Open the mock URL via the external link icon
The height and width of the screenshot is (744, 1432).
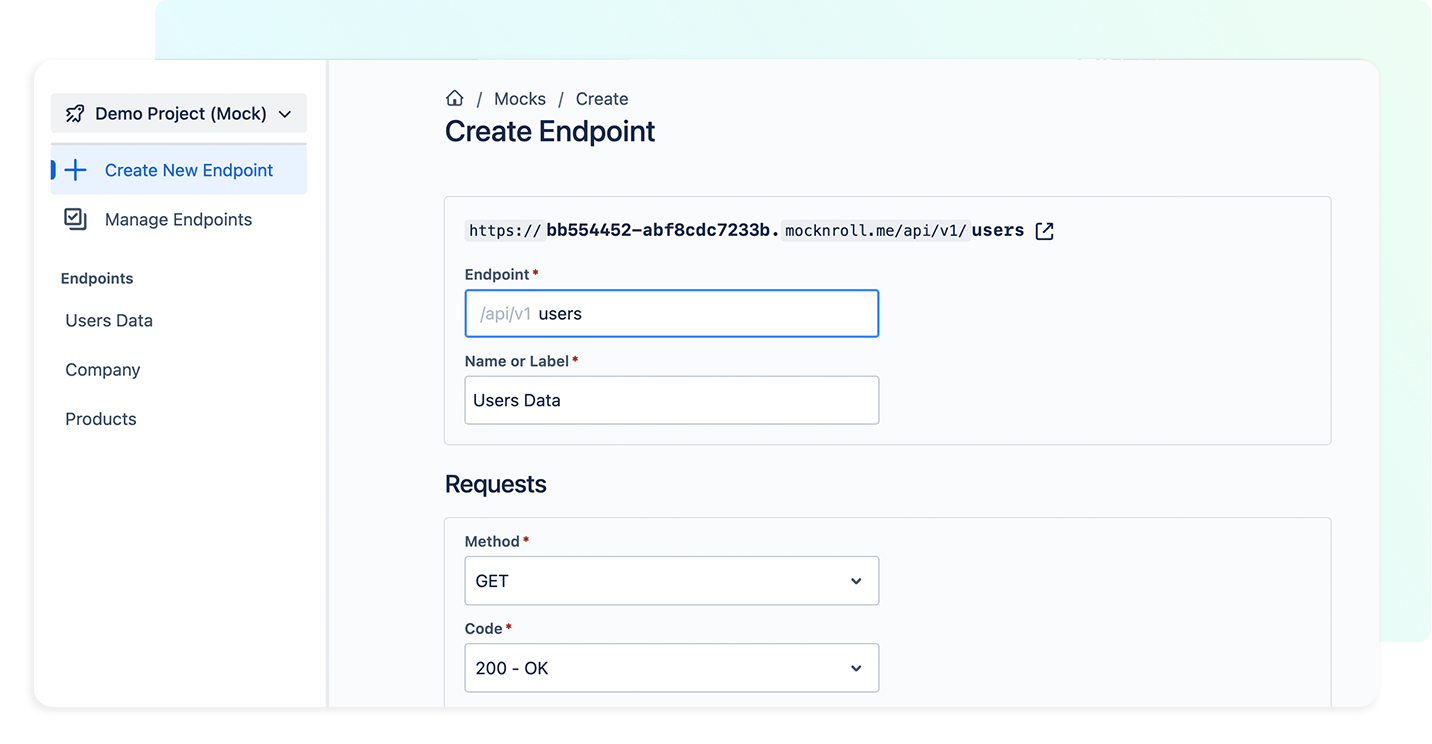[x=1044, y=230]
